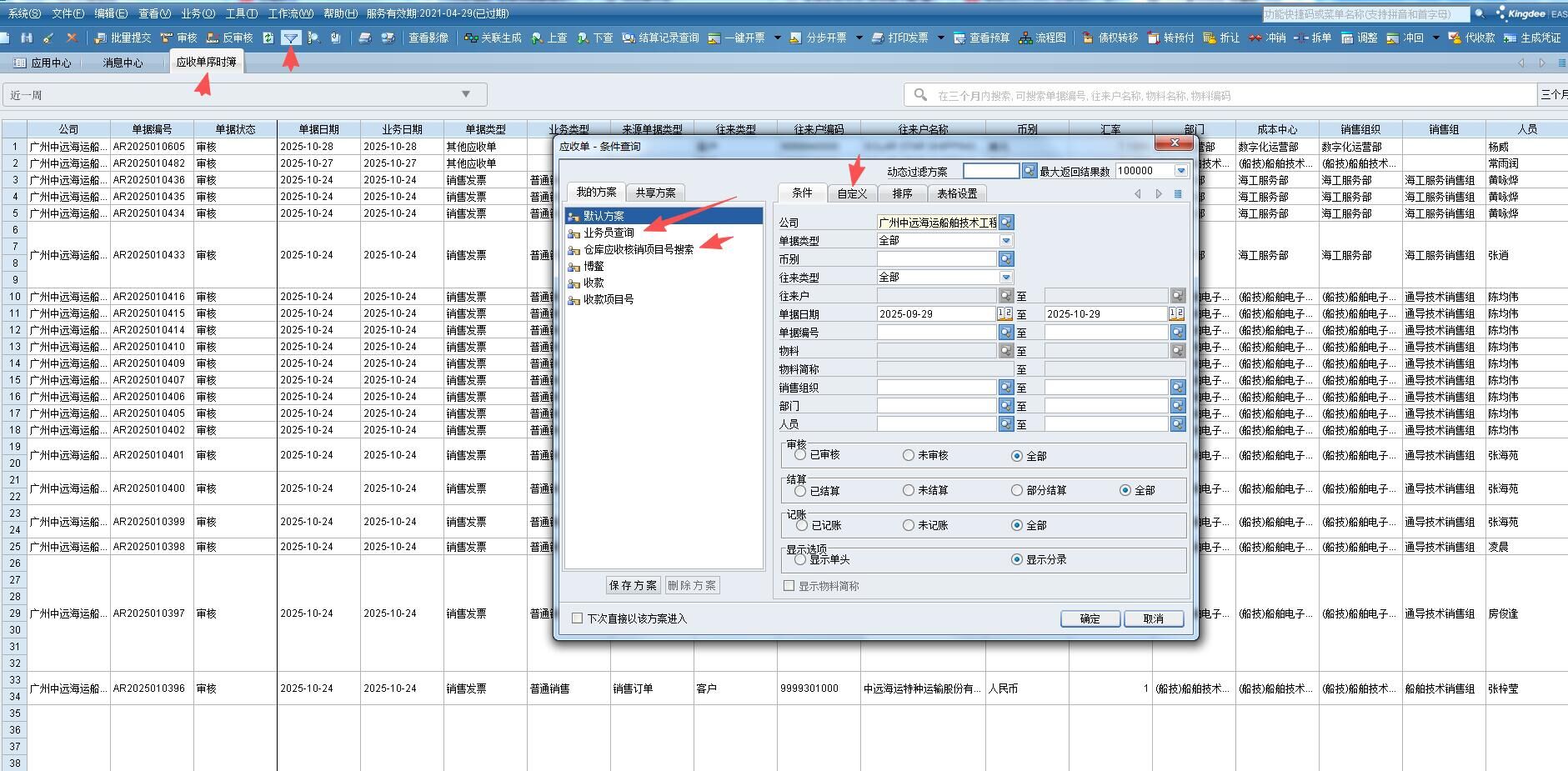
Task: Expand the 单据类型 dropdown
Action: (1006, 241)
